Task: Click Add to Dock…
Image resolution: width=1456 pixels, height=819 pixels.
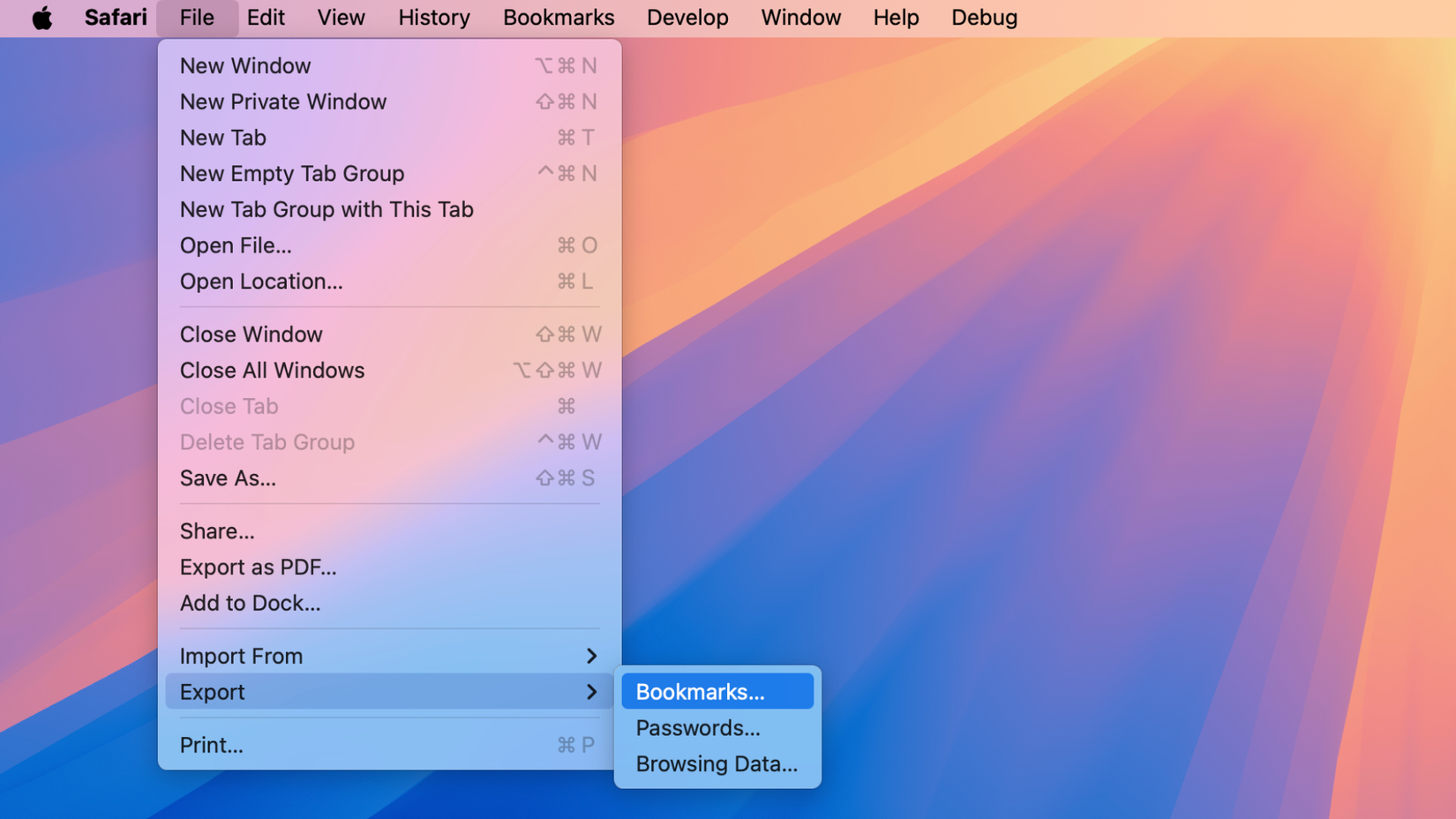Action: 389,604
